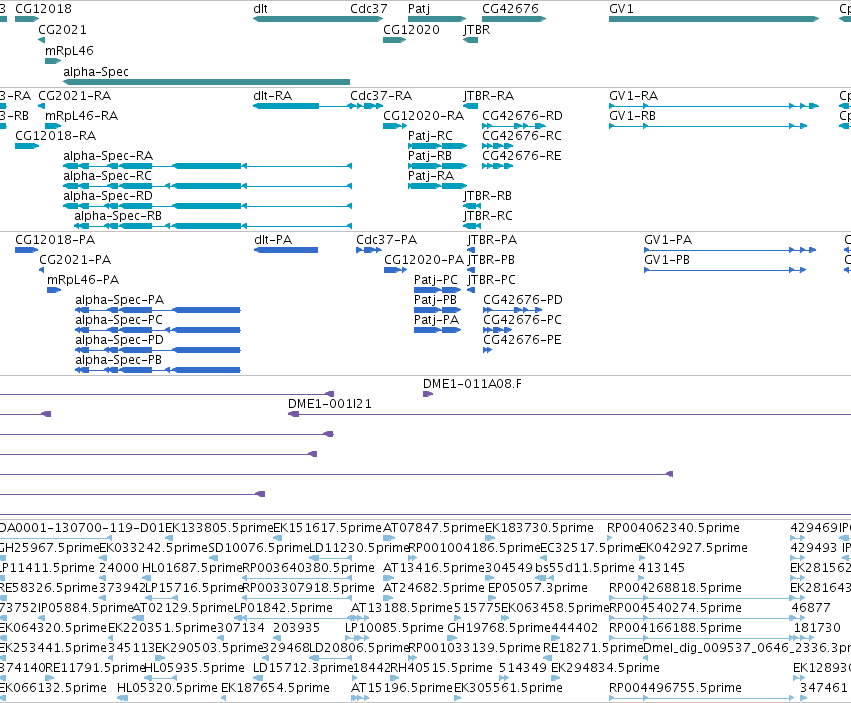
Task: Click the GV1-PA protein label
Action: click(x=668, y=240)
